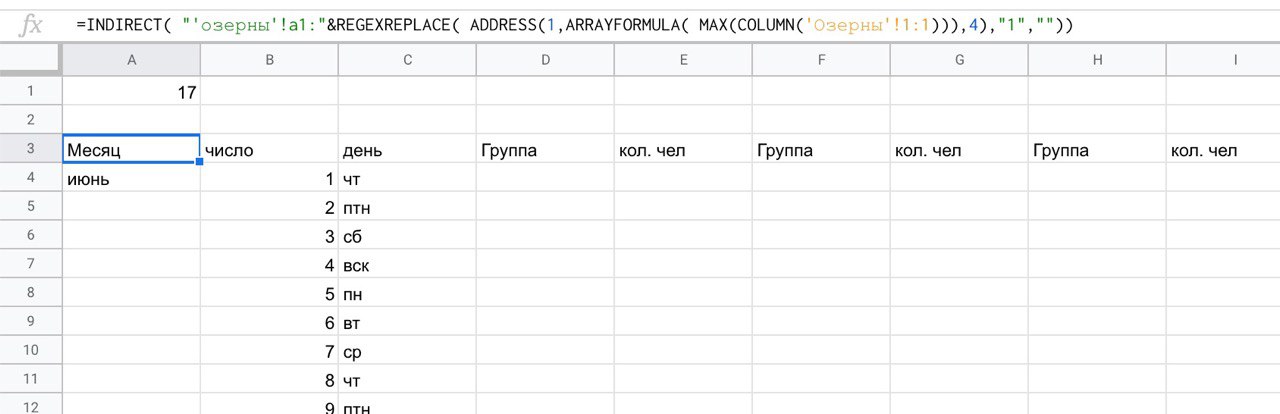Click the 'сб' cell

click(x=407, y=236)
